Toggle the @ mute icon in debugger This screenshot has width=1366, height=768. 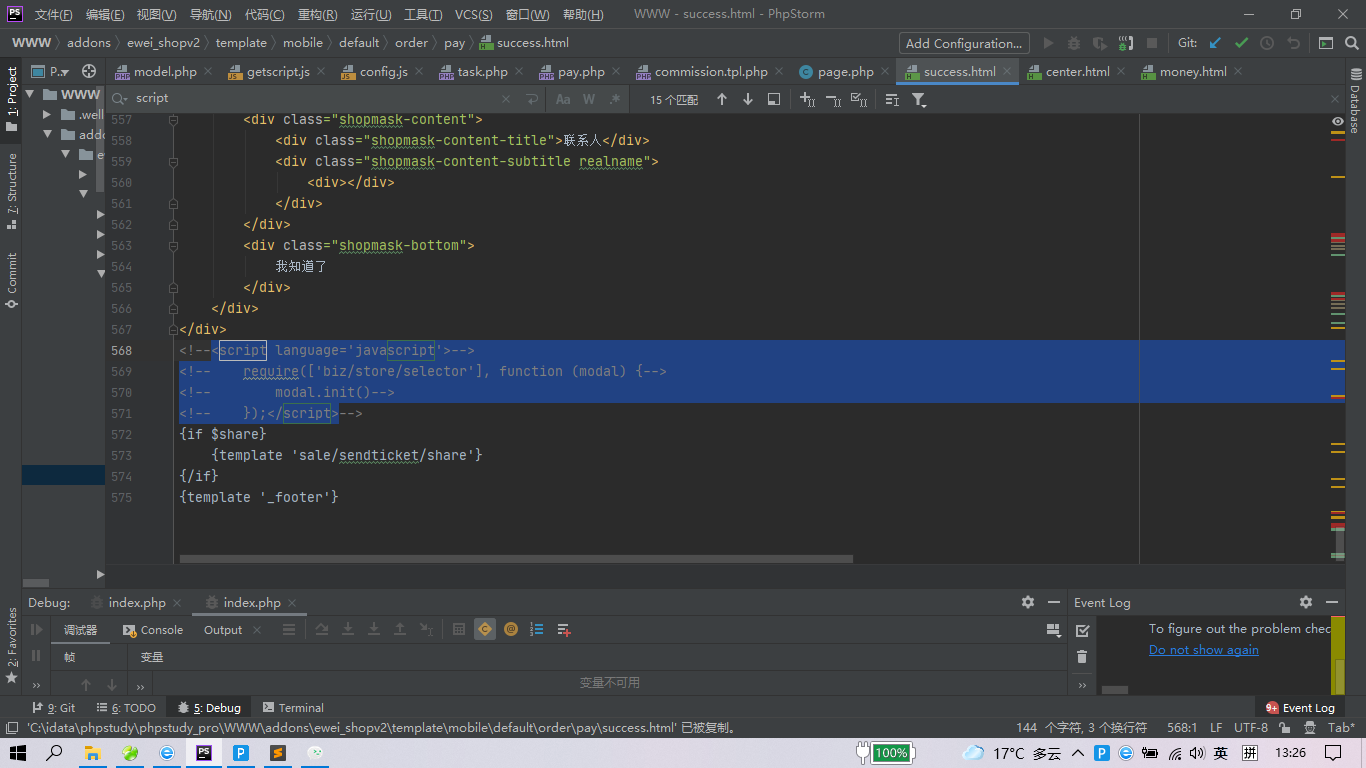click(x=511, y=629)
